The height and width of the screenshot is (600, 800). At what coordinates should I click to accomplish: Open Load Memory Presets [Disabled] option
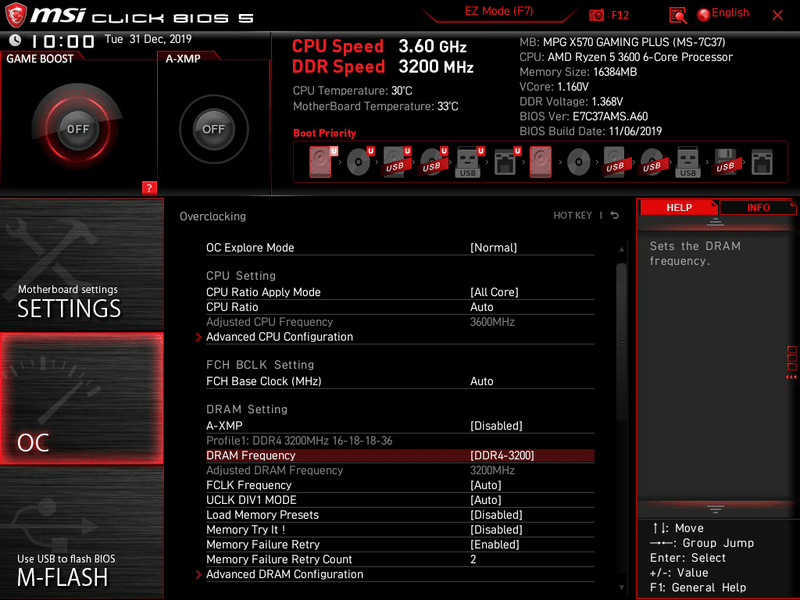(x=496, y=514)
